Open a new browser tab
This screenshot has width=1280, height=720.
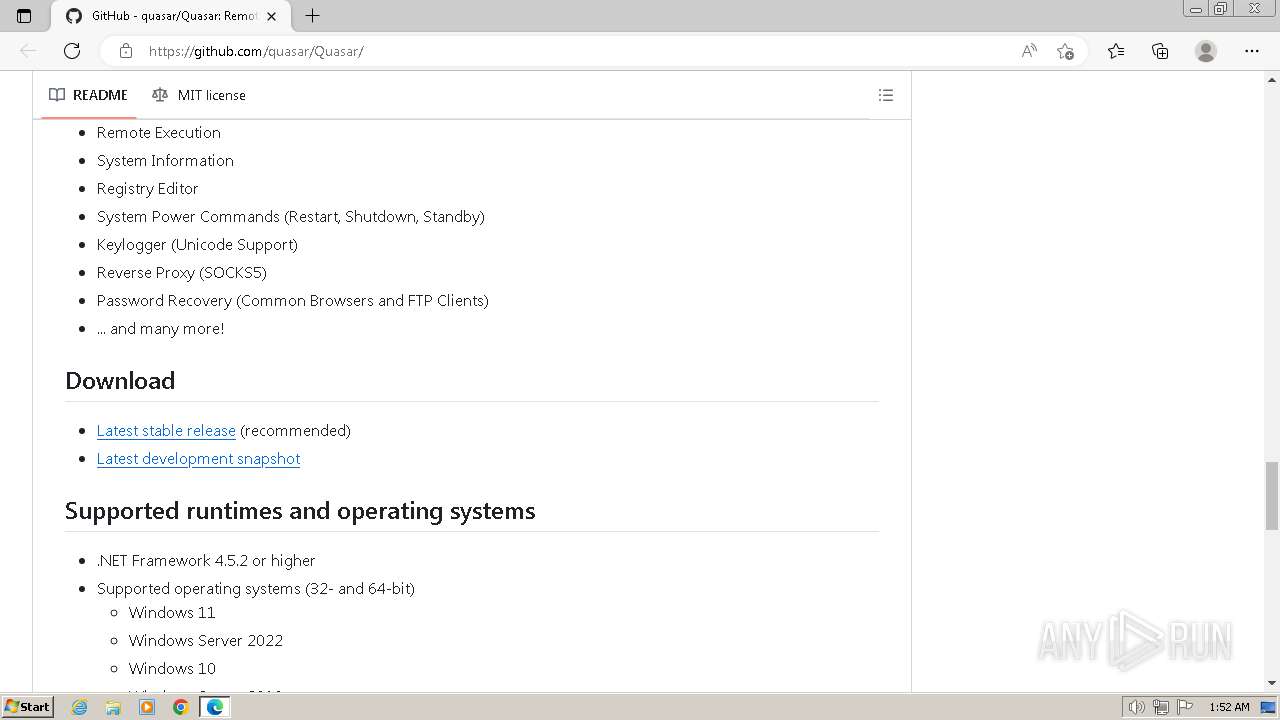(x=312, y=16)
